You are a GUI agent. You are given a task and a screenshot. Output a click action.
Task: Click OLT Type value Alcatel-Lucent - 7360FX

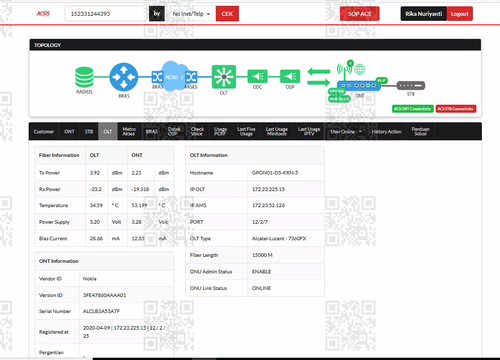pos(279,238)
